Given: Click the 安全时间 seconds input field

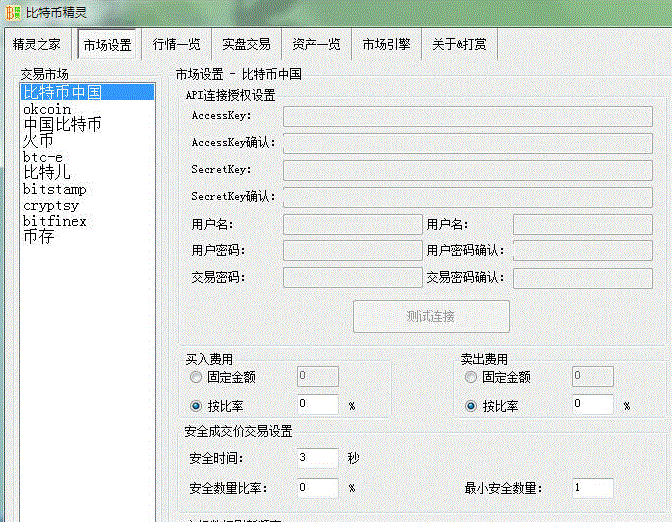Looking at the screenshot, I should pyautogui.click(x=318, y=458).
